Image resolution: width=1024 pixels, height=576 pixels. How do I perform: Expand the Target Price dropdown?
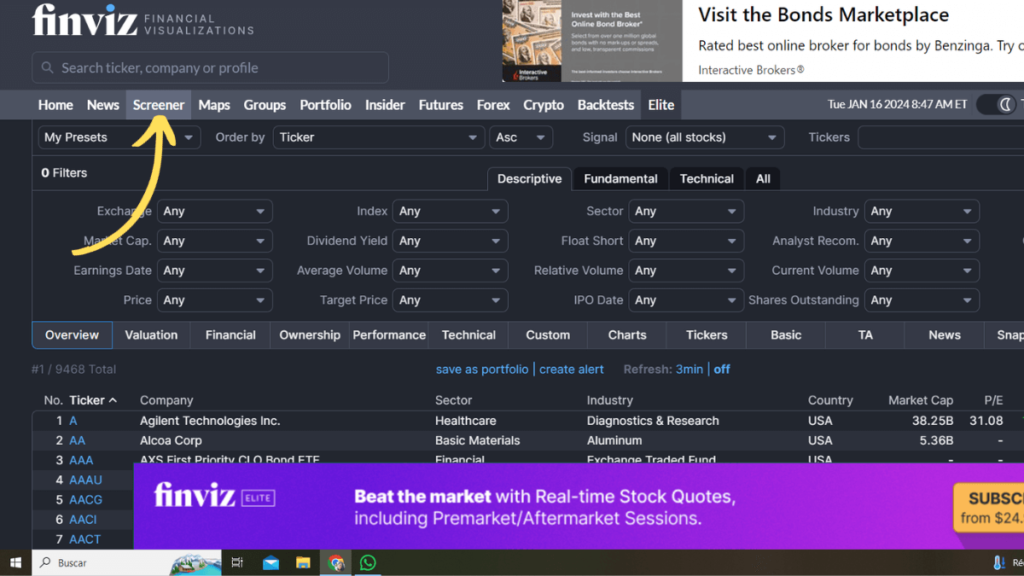coord(450,300)
